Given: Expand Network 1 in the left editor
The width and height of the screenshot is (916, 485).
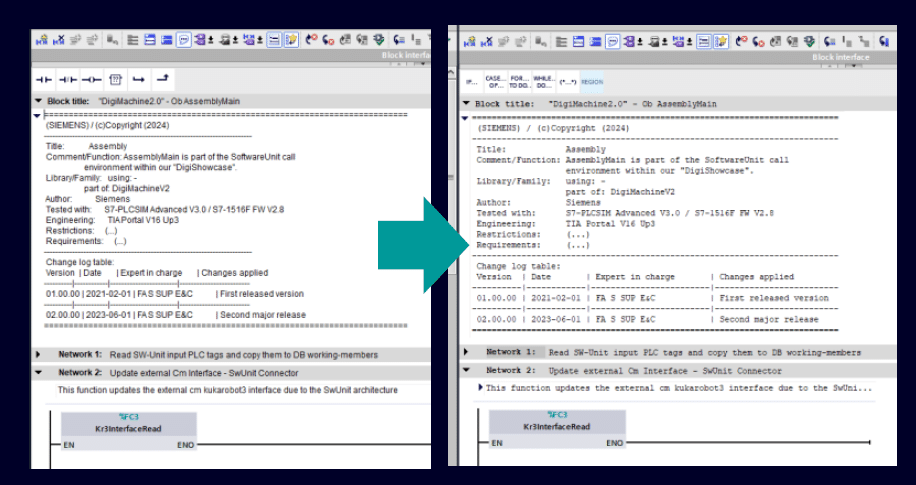Looking at the screenshot, I should tap(38, 355).
